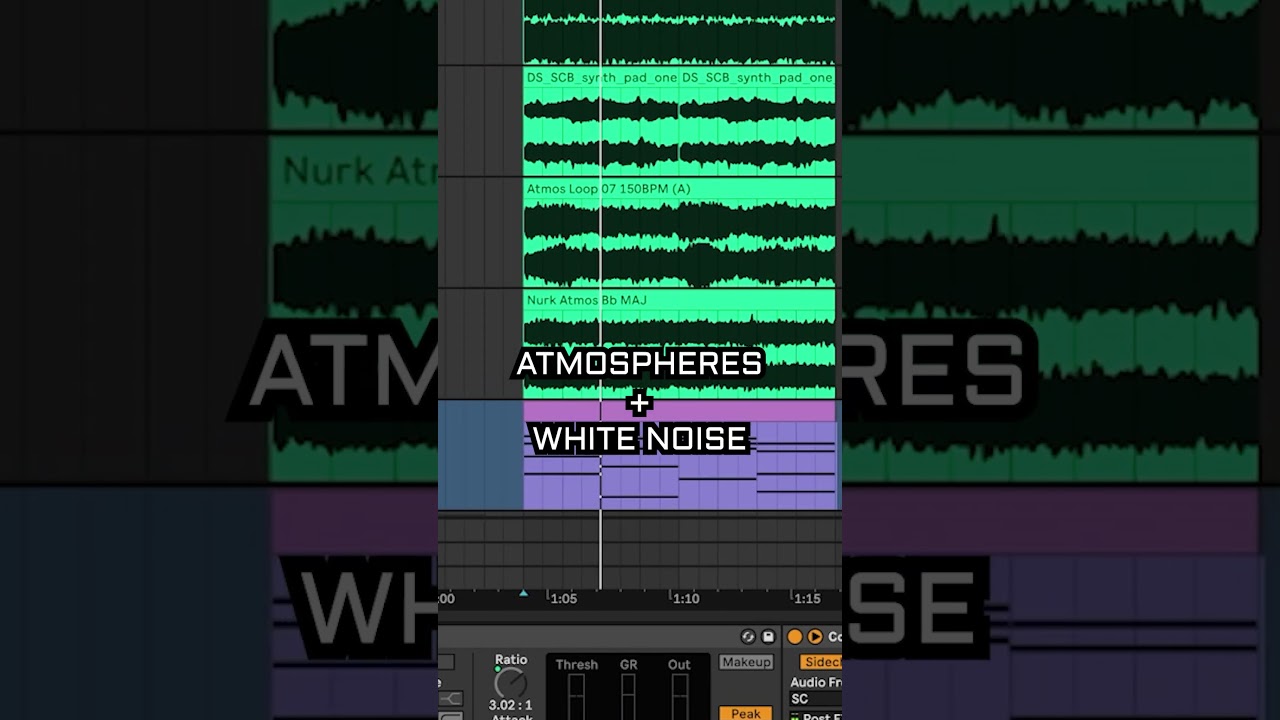This screenshot has height=720, width=1280.
Task: Open the Audio From SC dropdown
Action: tap(815, 699)
